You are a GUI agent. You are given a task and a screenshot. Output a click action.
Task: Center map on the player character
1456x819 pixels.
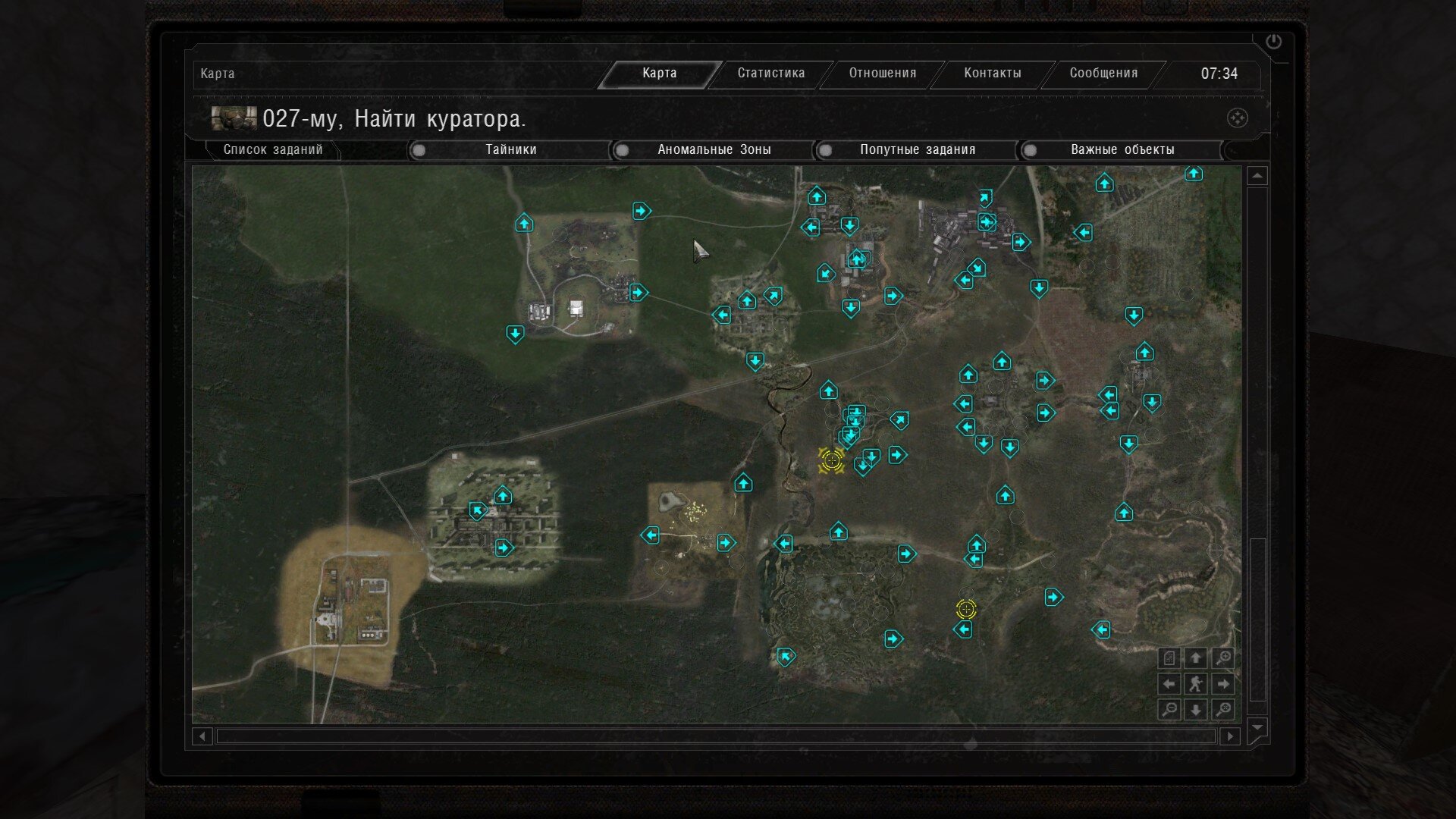[x=1196, y=683]
